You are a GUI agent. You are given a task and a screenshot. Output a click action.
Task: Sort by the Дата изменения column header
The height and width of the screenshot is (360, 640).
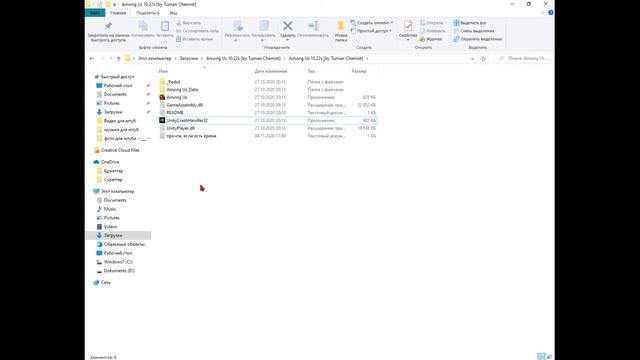[271, 71]
